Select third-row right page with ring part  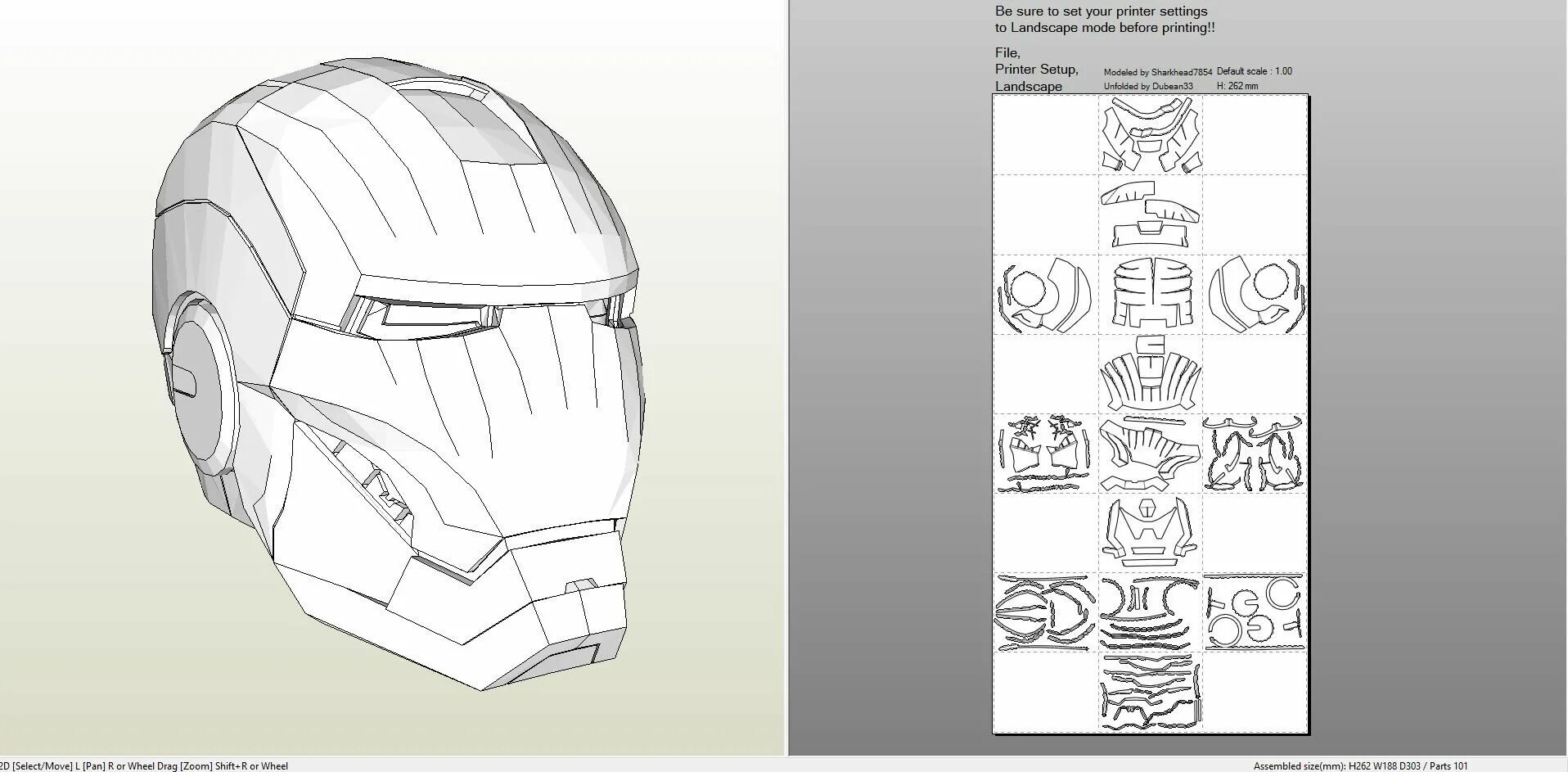1255,295
